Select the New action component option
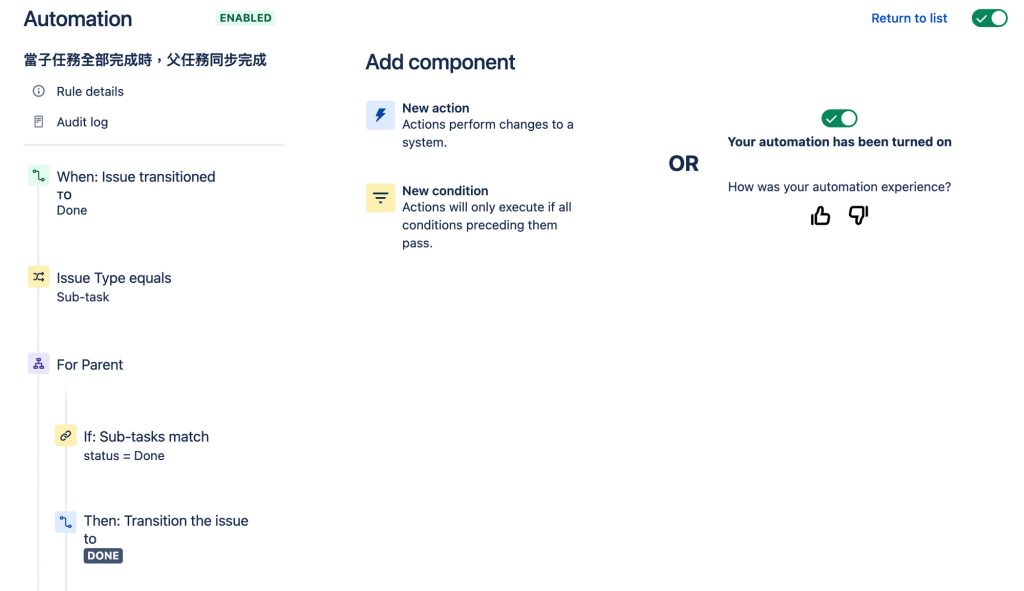1024x591 pixels. click(436, 108)
